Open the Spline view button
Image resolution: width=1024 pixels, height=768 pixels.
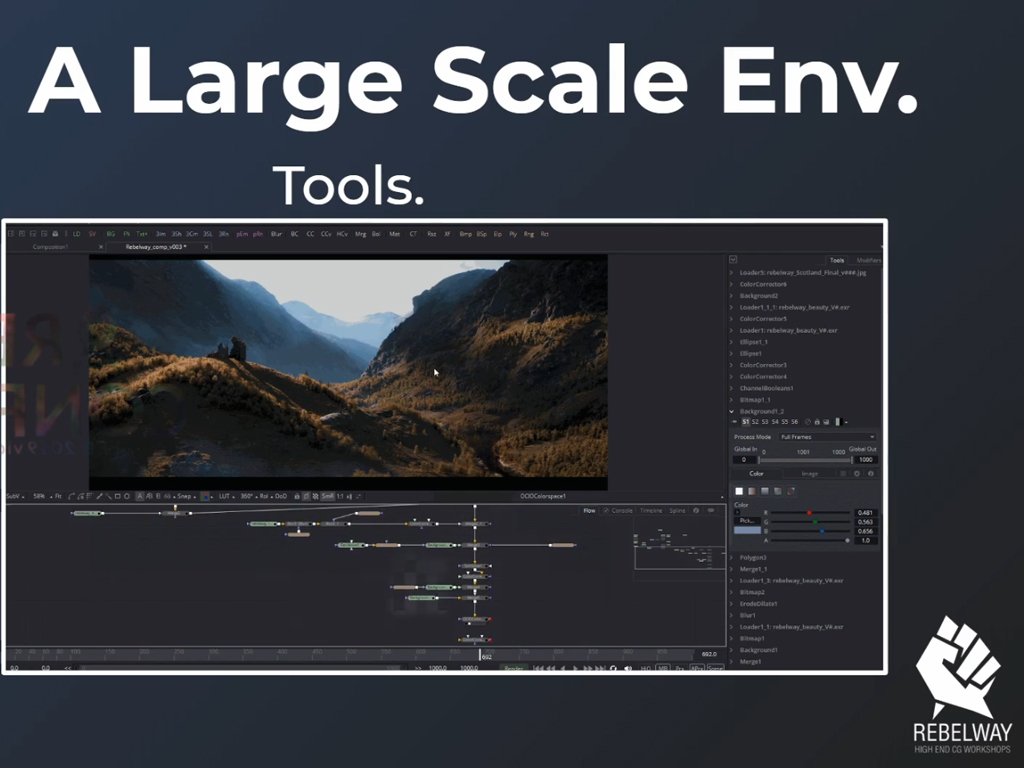click(677, 511)
